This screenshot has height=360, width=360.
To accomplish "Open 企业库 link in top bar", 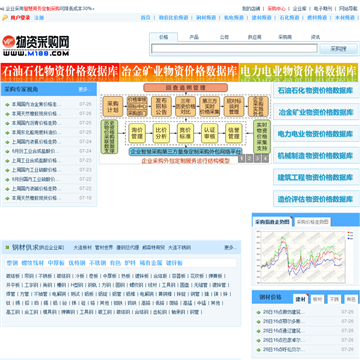I will click(300, 9).
